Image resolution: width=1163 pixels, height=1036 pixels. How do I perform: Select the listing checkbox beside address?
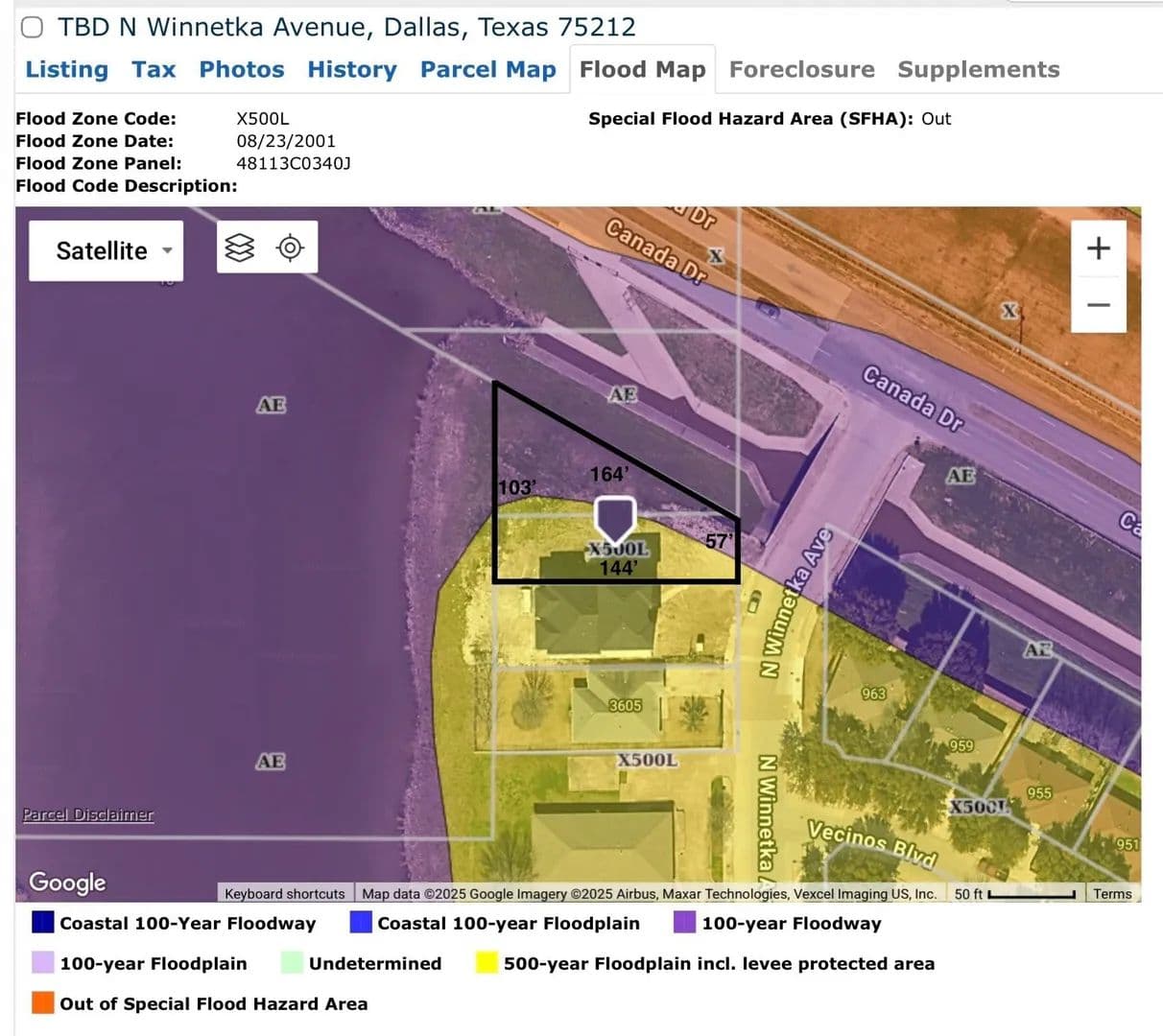pos(32,27)
